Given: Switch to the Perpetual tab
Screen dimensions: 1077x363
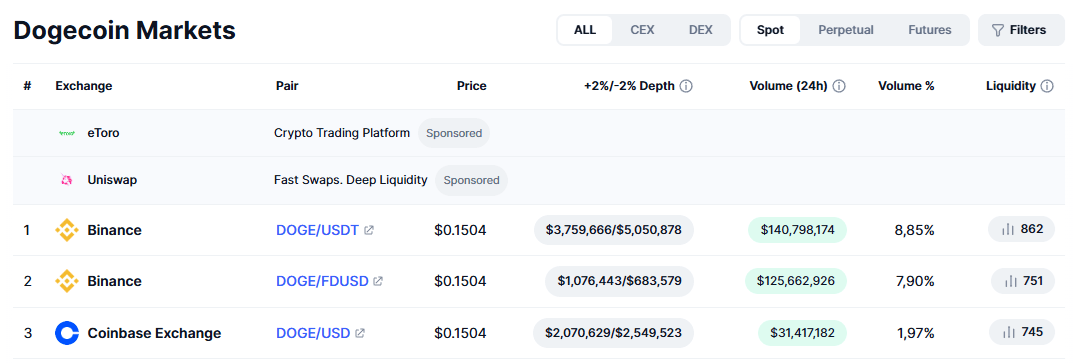Looking at the screenshot, I should [846, 30].
